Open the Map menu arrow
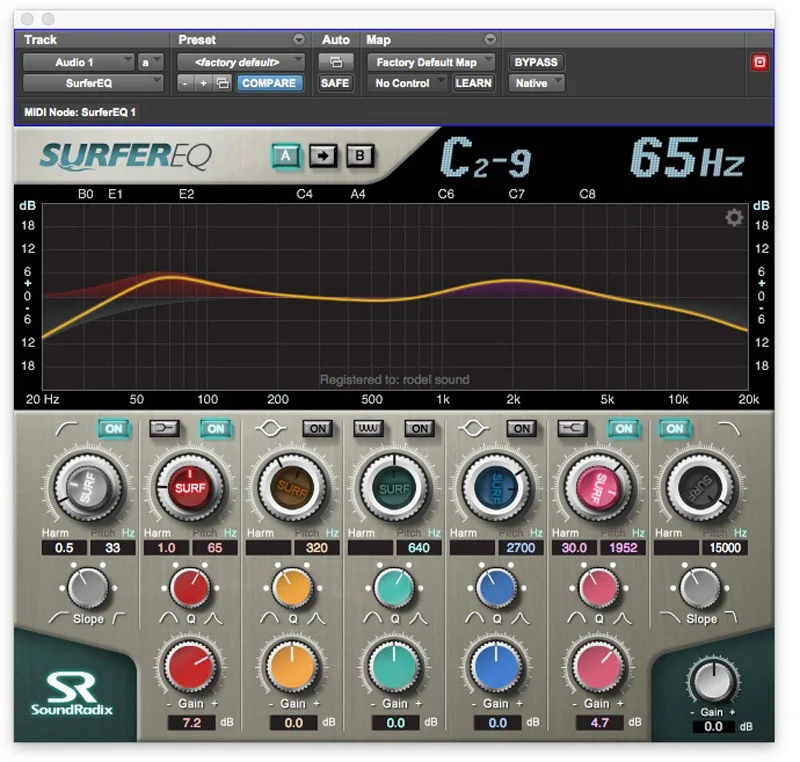 (490, 39)
